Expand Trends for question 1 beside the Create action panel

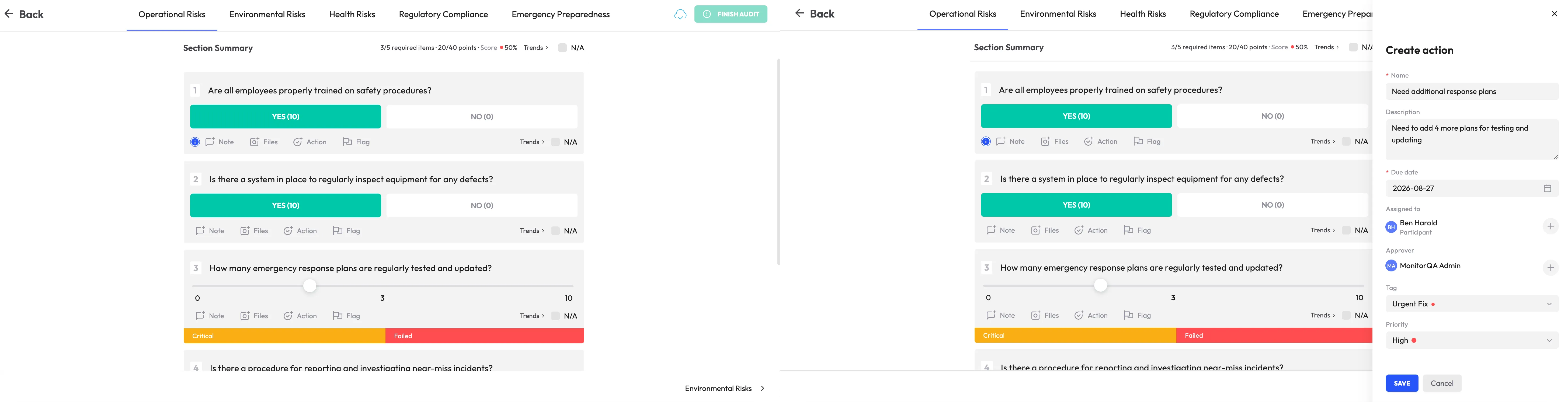[x=1323, y=141]
